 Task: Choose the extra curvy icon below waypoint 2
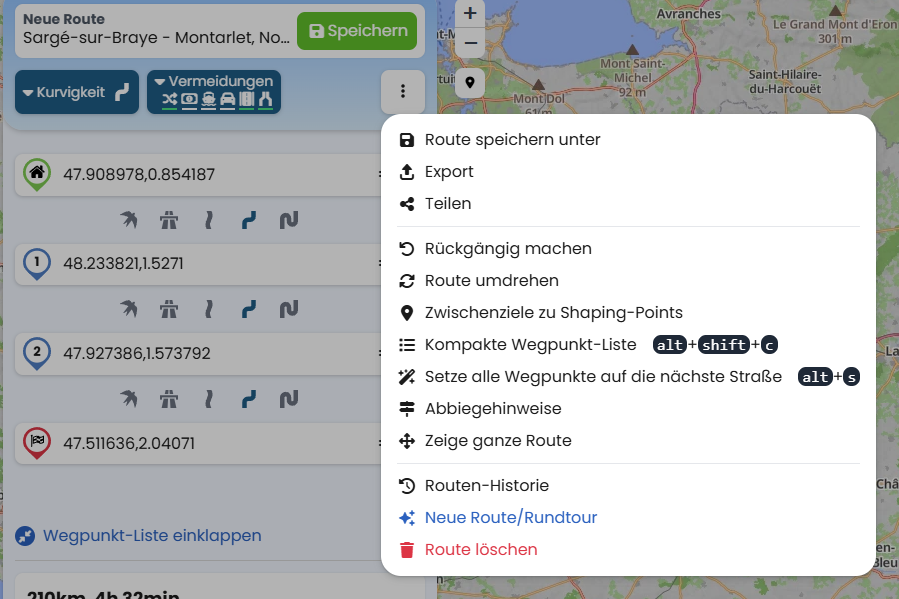tap(289, 399)
